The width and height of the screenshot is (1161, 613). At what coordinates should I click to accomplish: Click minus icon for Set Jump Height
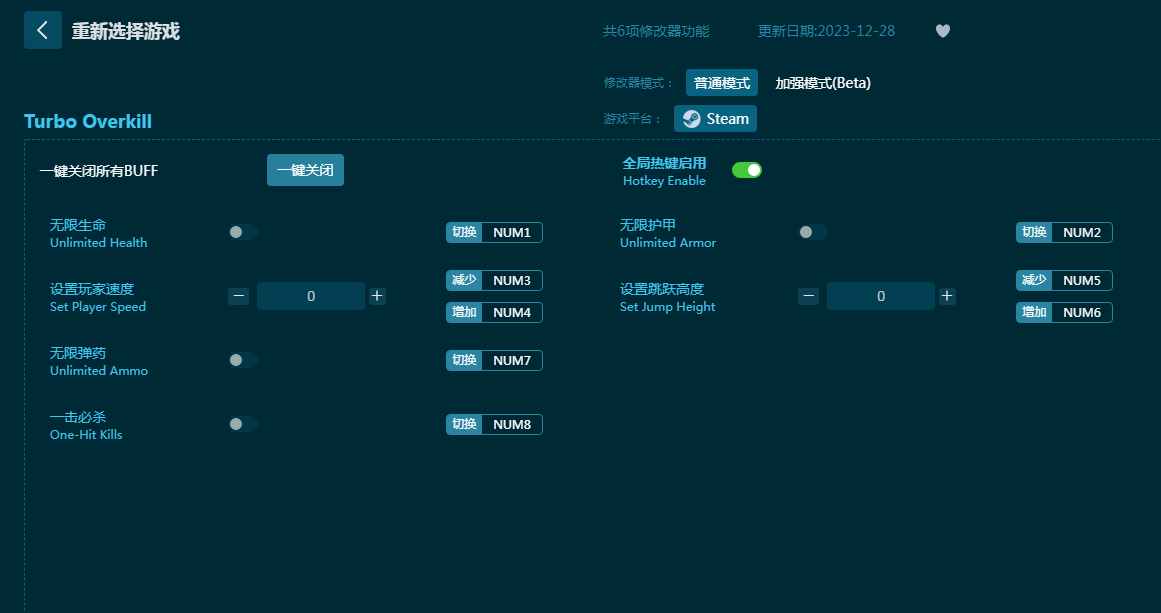[x=809, y=296]
